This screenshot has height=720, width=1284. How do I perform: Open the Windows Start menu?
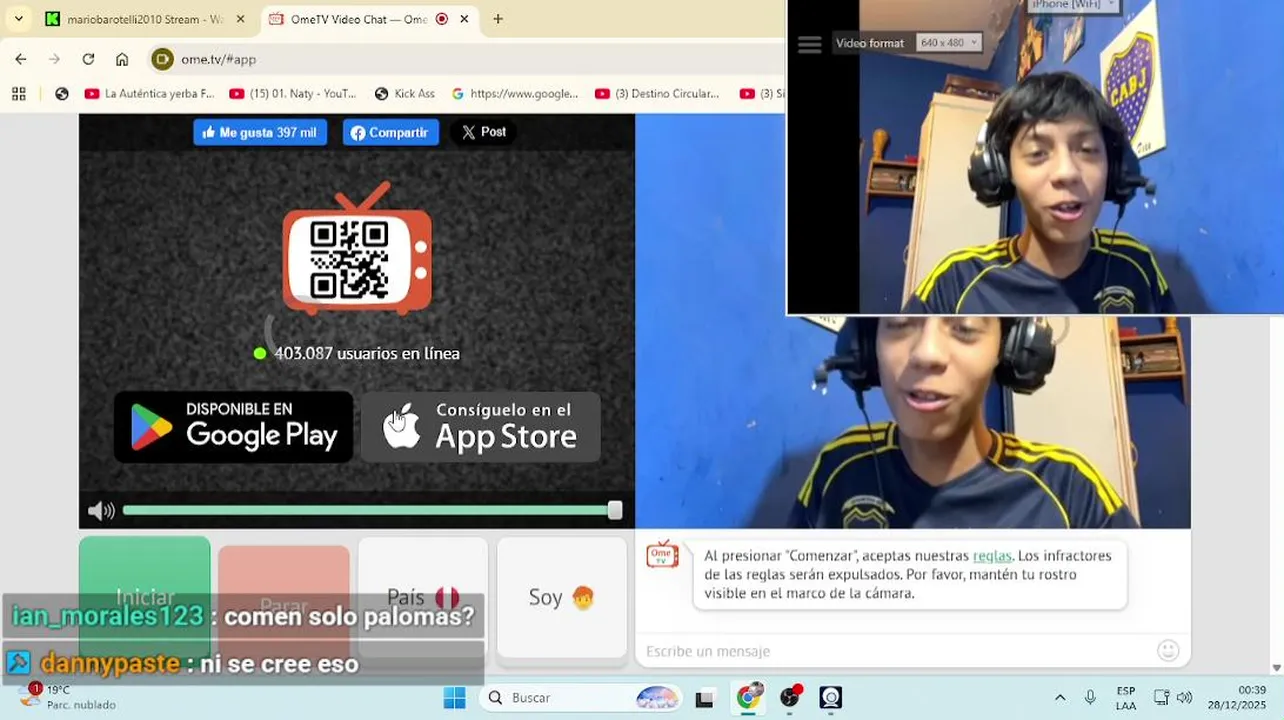click(454, 697)
